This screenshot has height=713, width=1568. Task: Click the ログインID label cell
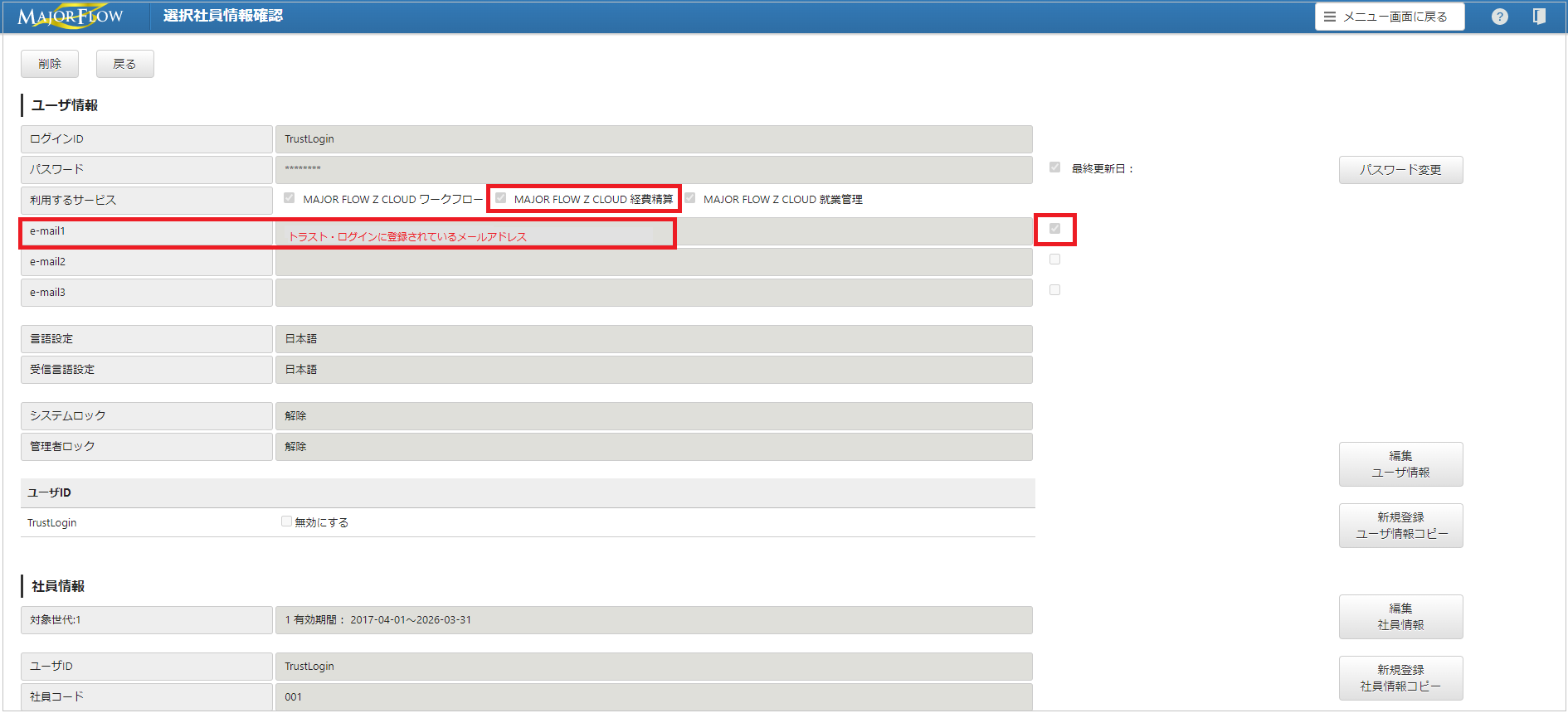click(147, 139)
